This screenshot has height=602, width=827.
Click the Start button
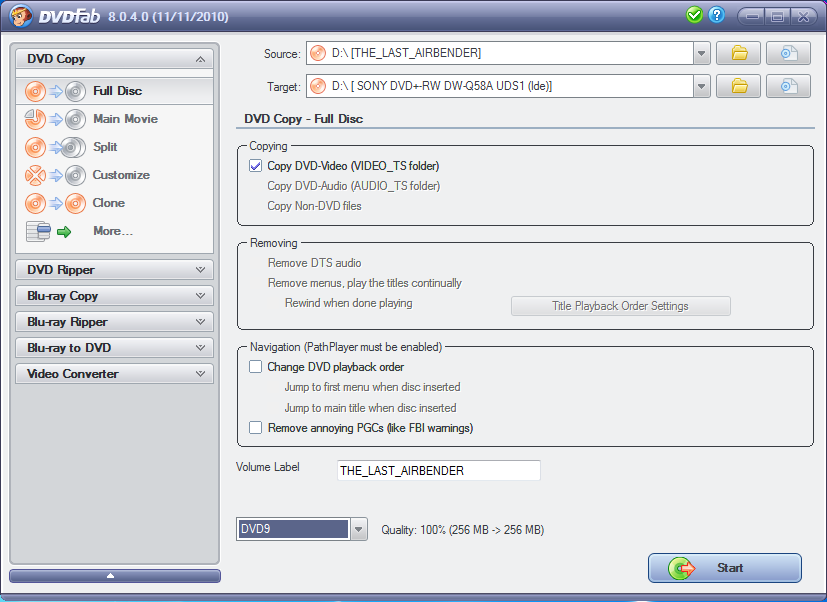[x=725, y=568]
